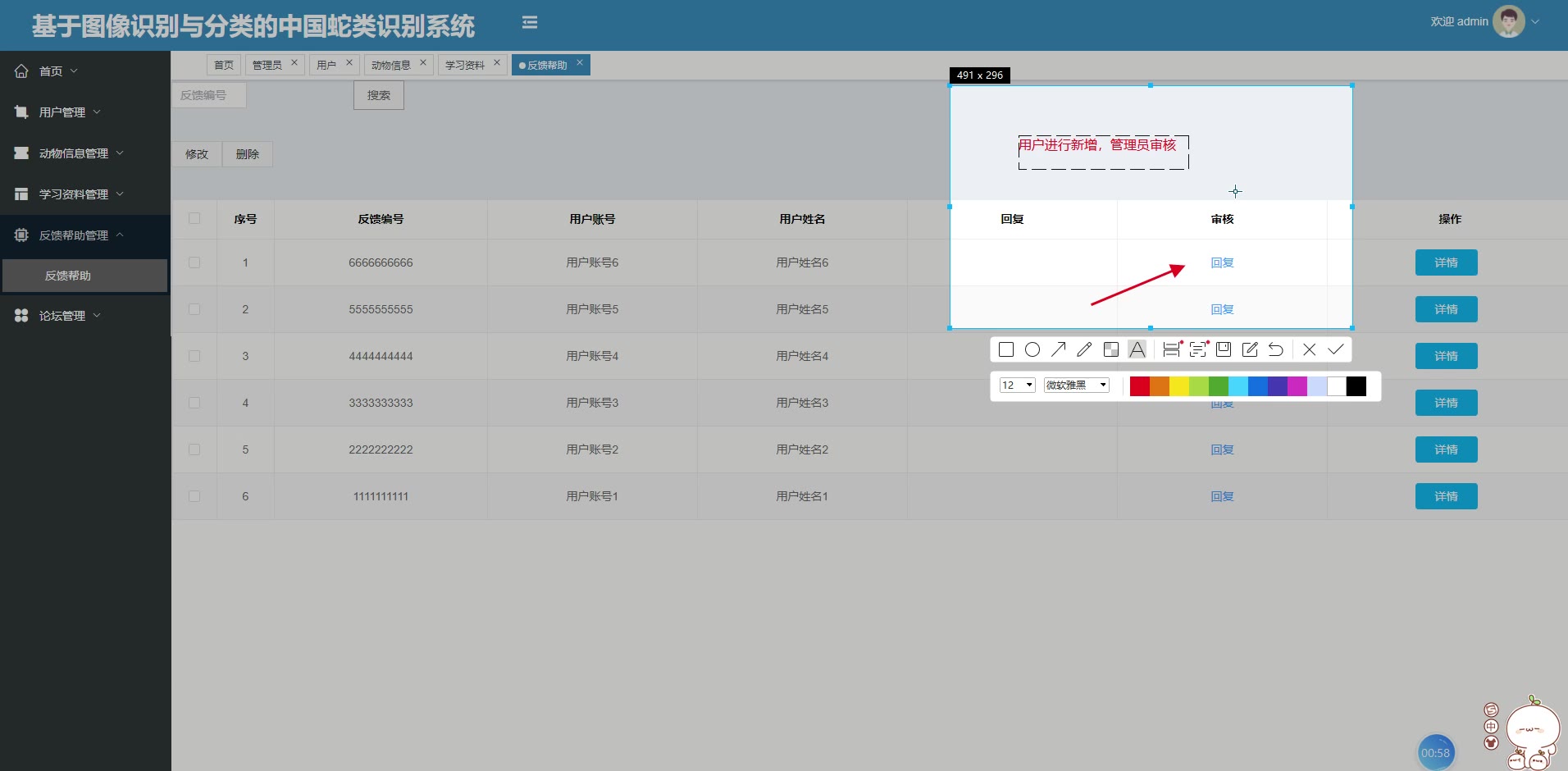Toggle the sidebar with the hamburger icon
Image resolution: width=1568 pixels, height=771 pixels.
530,23
